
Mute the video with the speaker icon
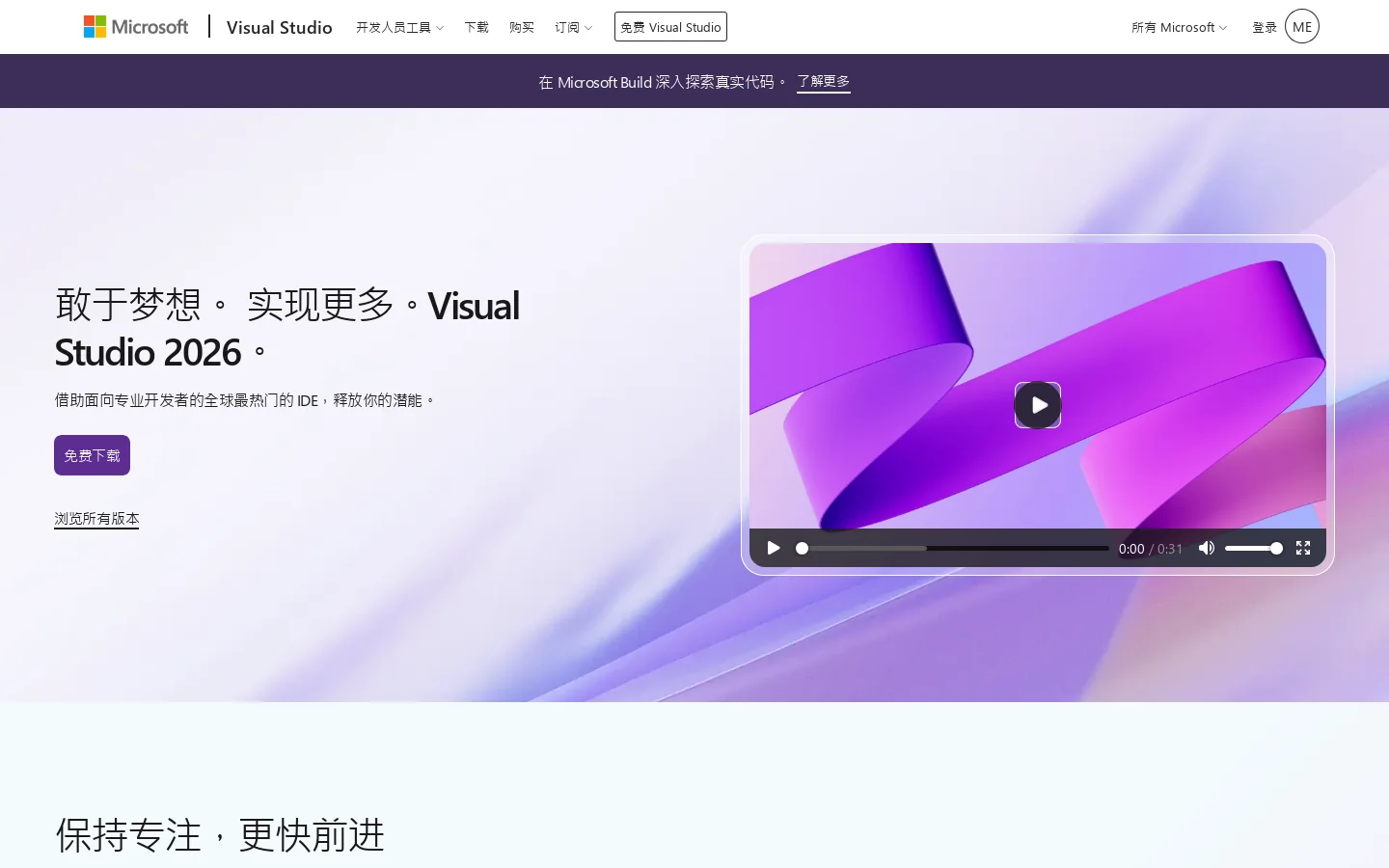pyautogui.click(x=1206, y=548)
